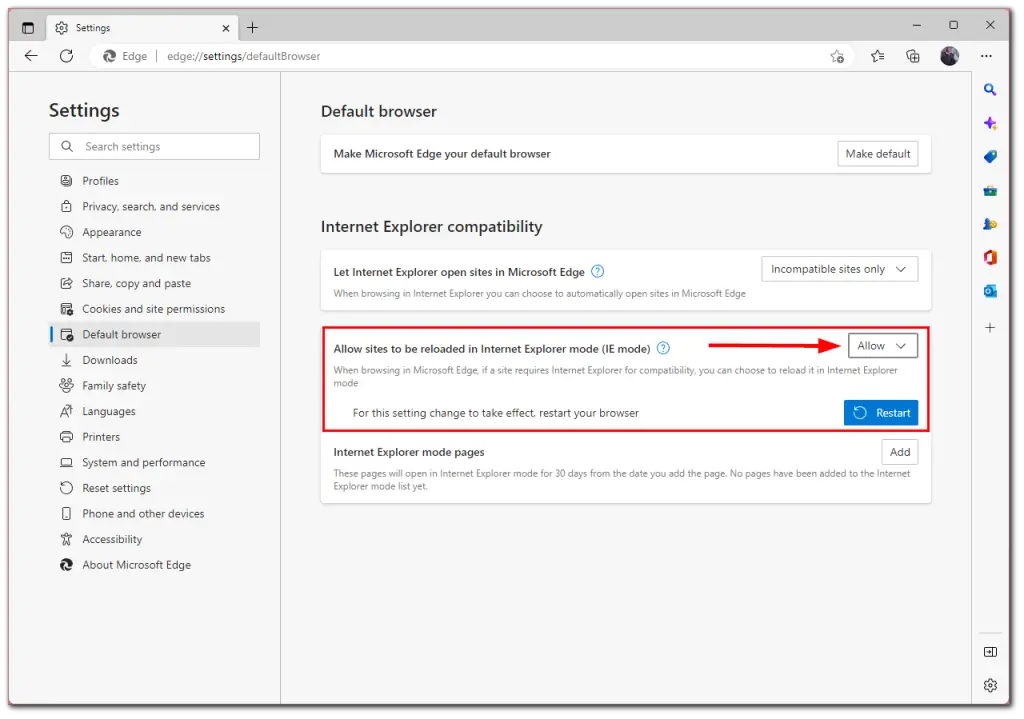Open the Search sidebar icon

[x=990, y=89]
